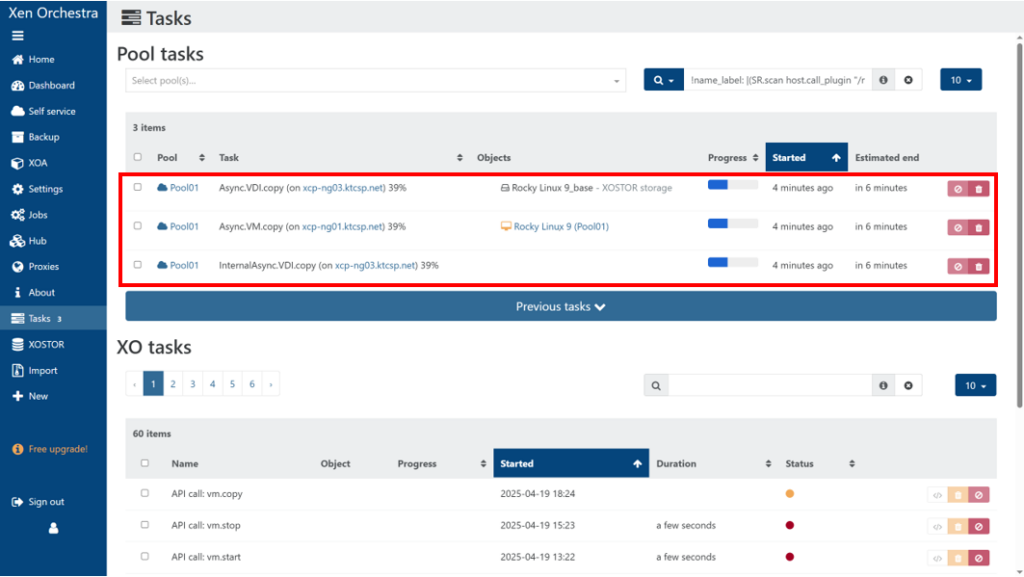Clear the pool tasks filter field
Viewport: 1024px width, 577px height.
click(908, 80)
